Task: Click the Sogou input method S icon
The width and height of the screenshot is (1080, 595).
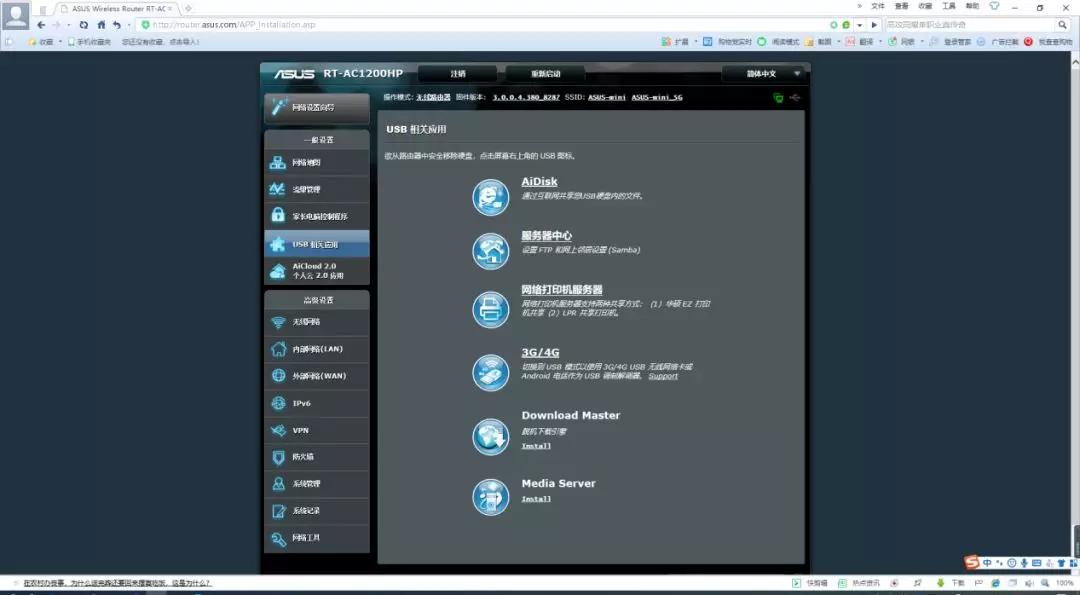Action: pos(972,563)
